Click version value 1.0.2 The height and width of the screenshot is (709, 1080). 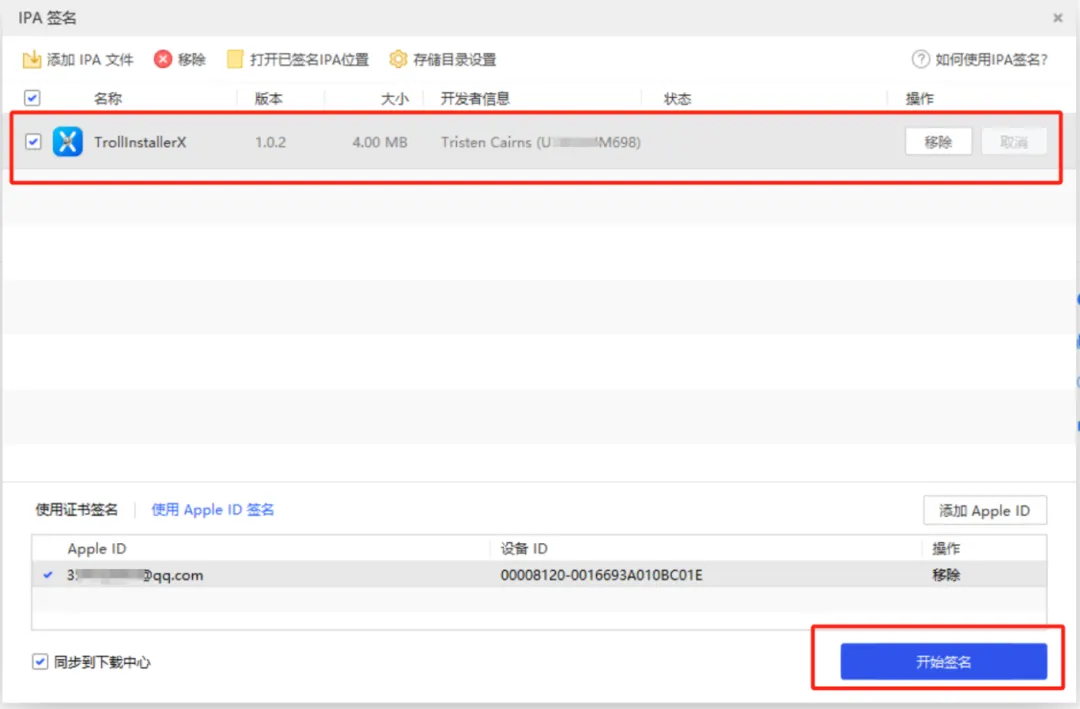(x=271, y=142)
